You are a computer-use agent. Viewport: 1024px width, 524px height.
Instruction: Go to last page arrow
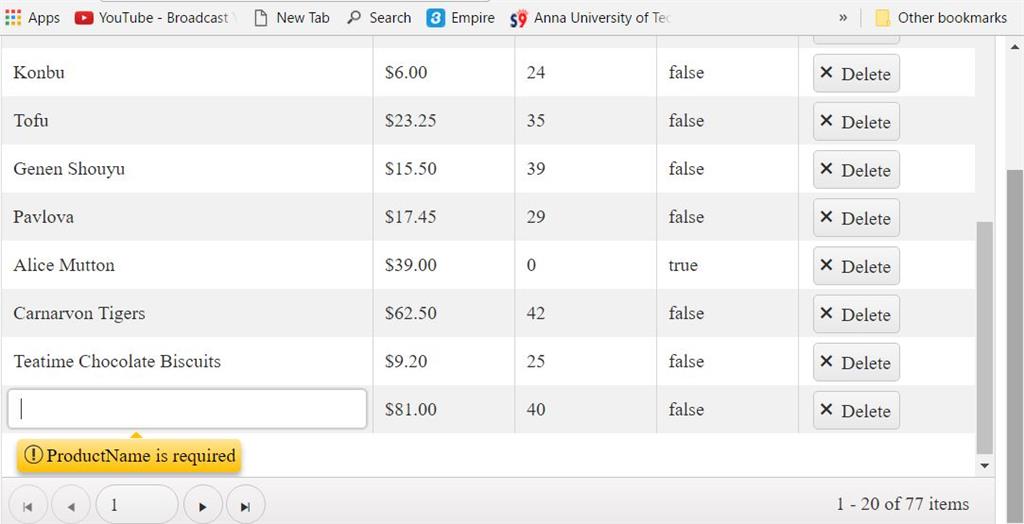point(245,506)
